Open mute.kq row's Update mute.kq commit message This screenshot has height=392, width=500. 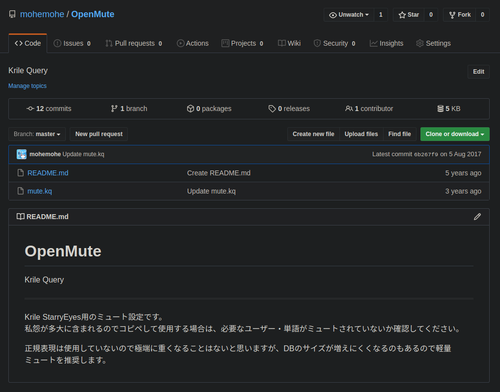(x=211, y=191)
